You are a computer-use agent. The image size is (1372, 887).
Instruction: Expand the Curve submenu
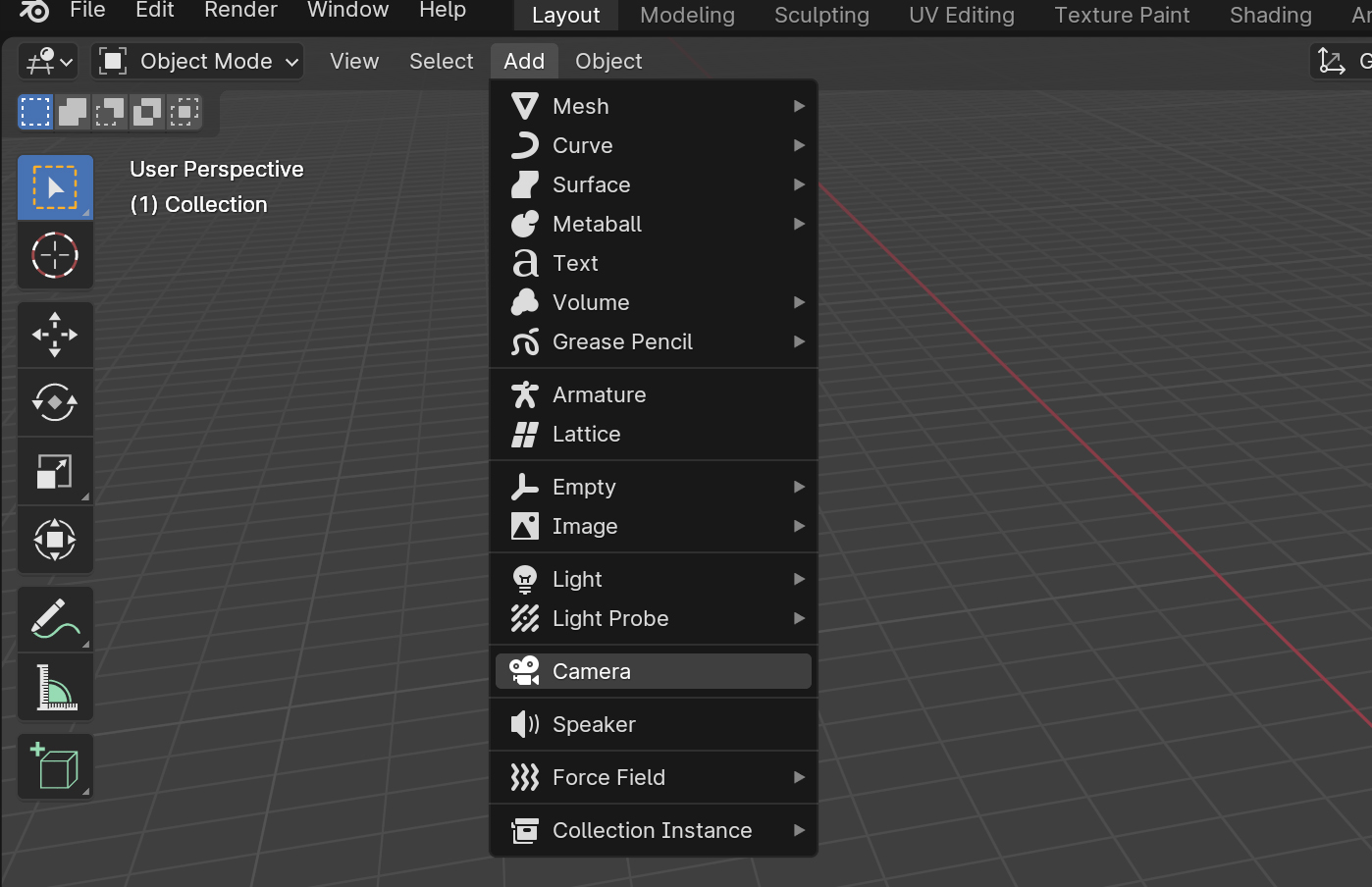click(x=654, y=145)
